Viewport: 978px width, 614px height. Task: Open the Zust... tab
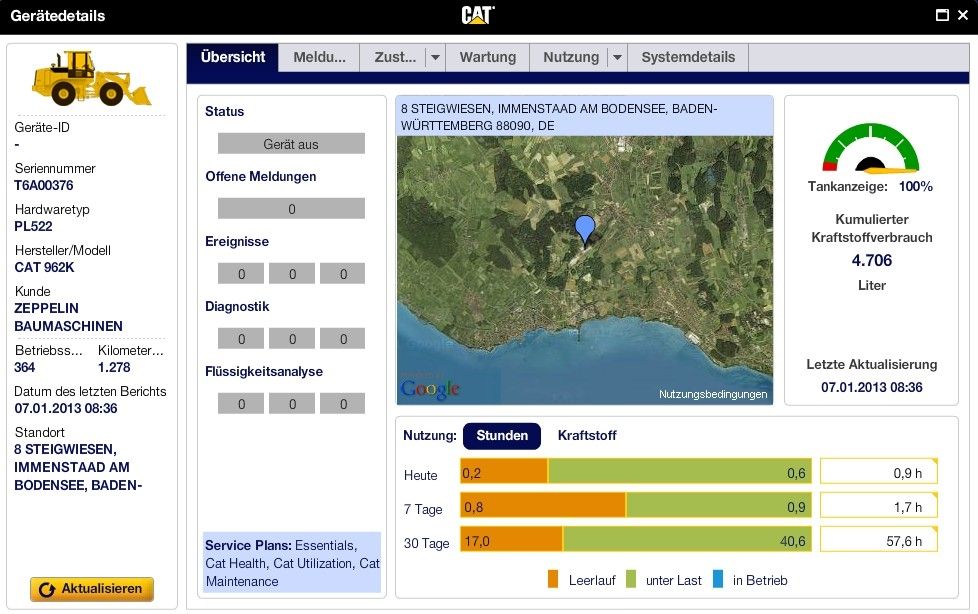[x=395, y=57]
